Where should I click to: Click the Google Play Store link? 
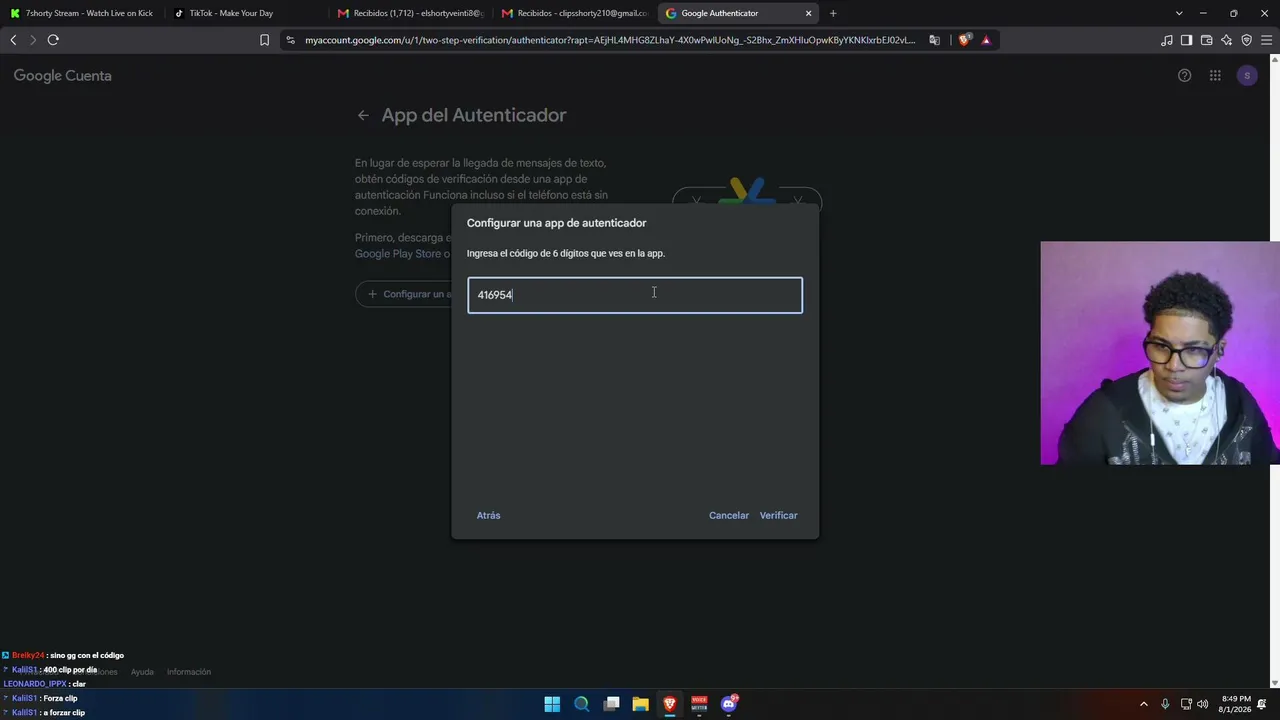pyautogui.click(x=398, y=254)
